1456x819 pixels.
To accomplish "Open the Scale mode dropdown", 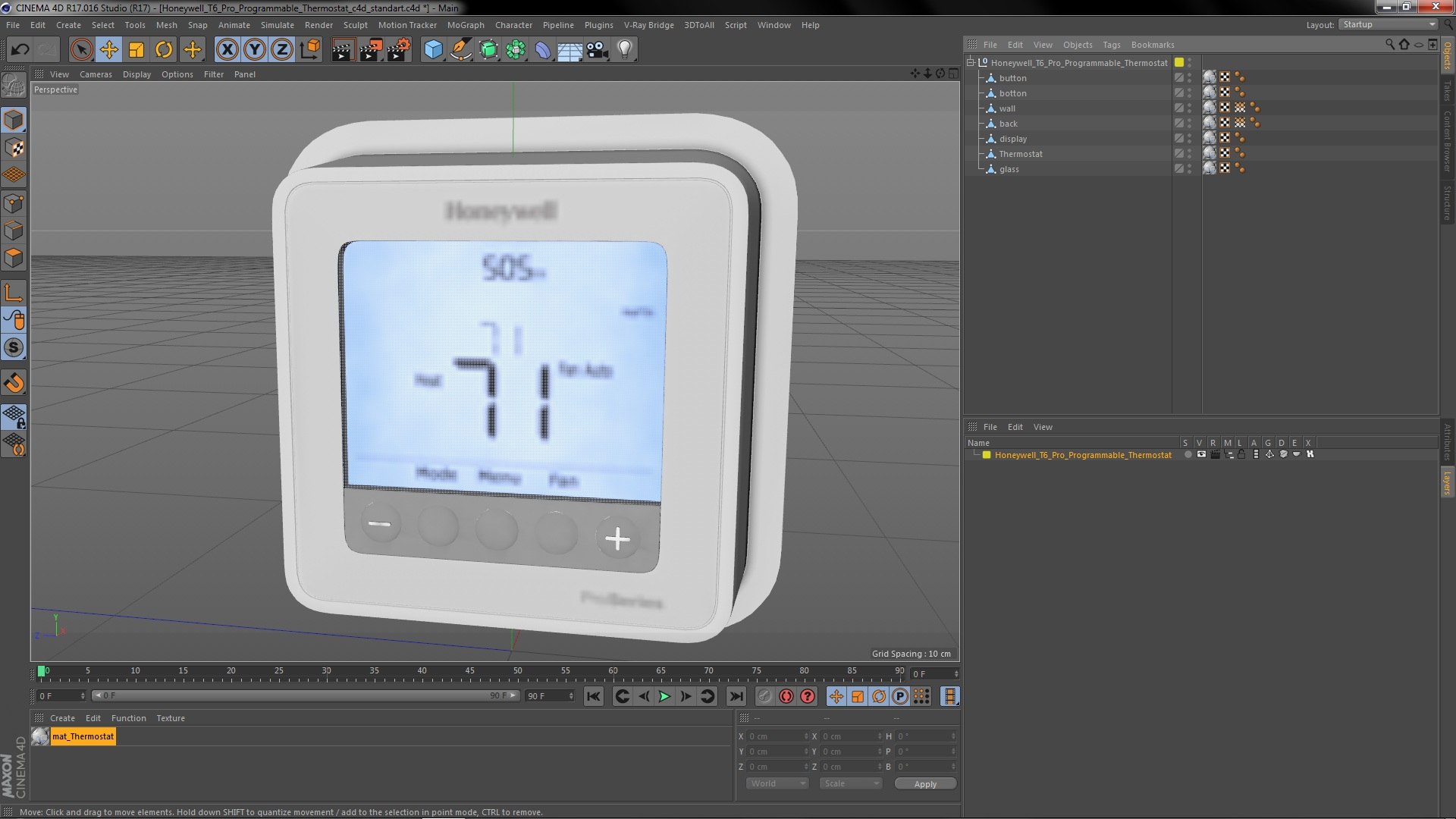I will 851,783.
